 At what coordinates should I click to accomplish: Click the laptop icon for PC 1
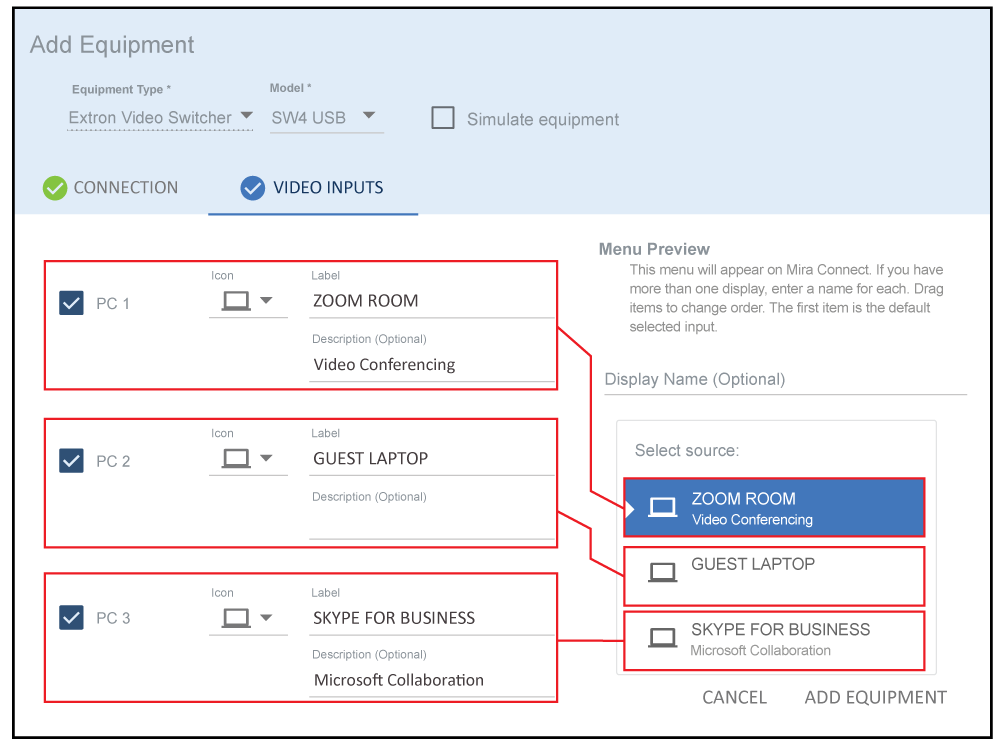point(236,301)
